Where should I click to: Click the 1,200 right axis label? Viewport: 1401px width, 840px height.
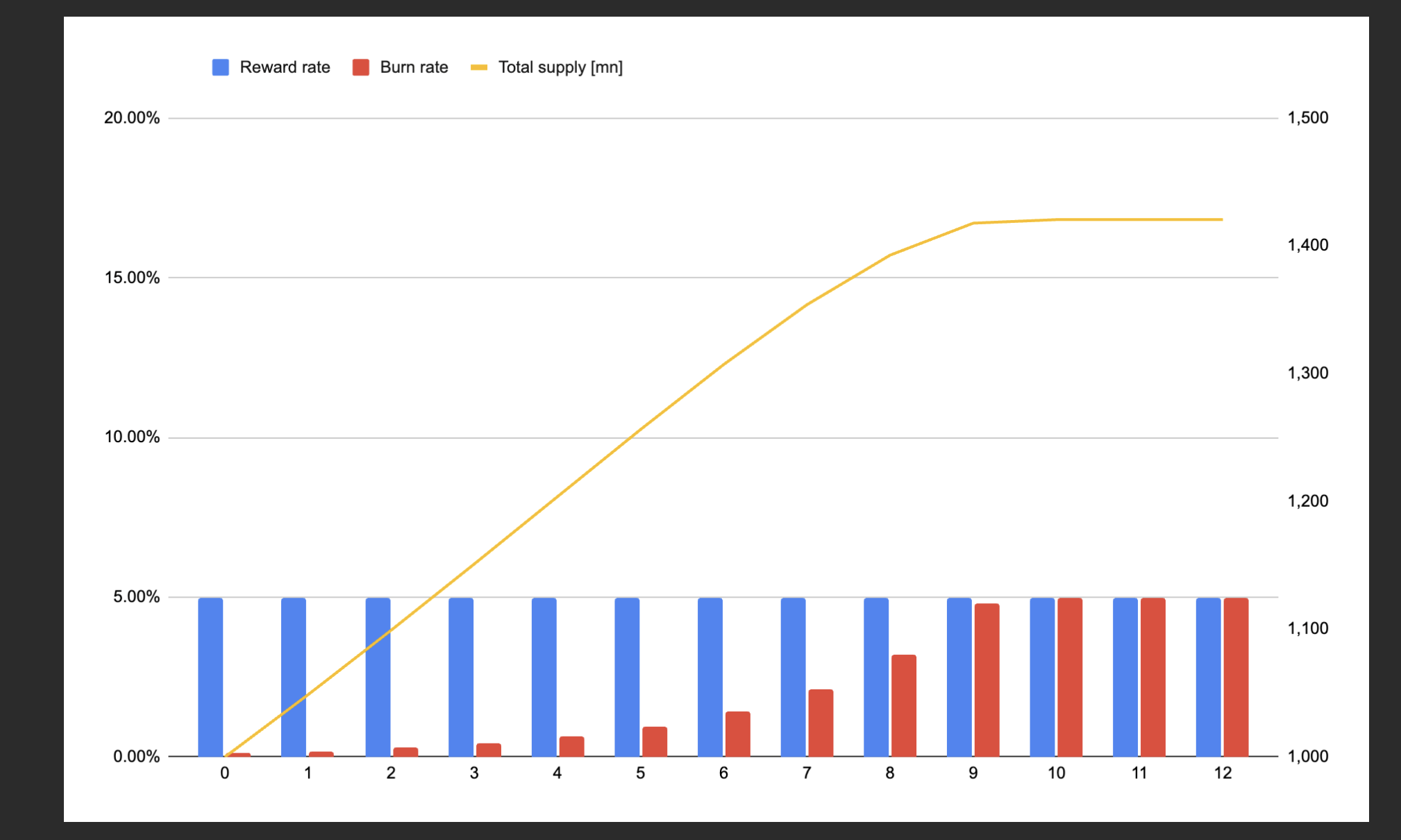point(1308,501)
